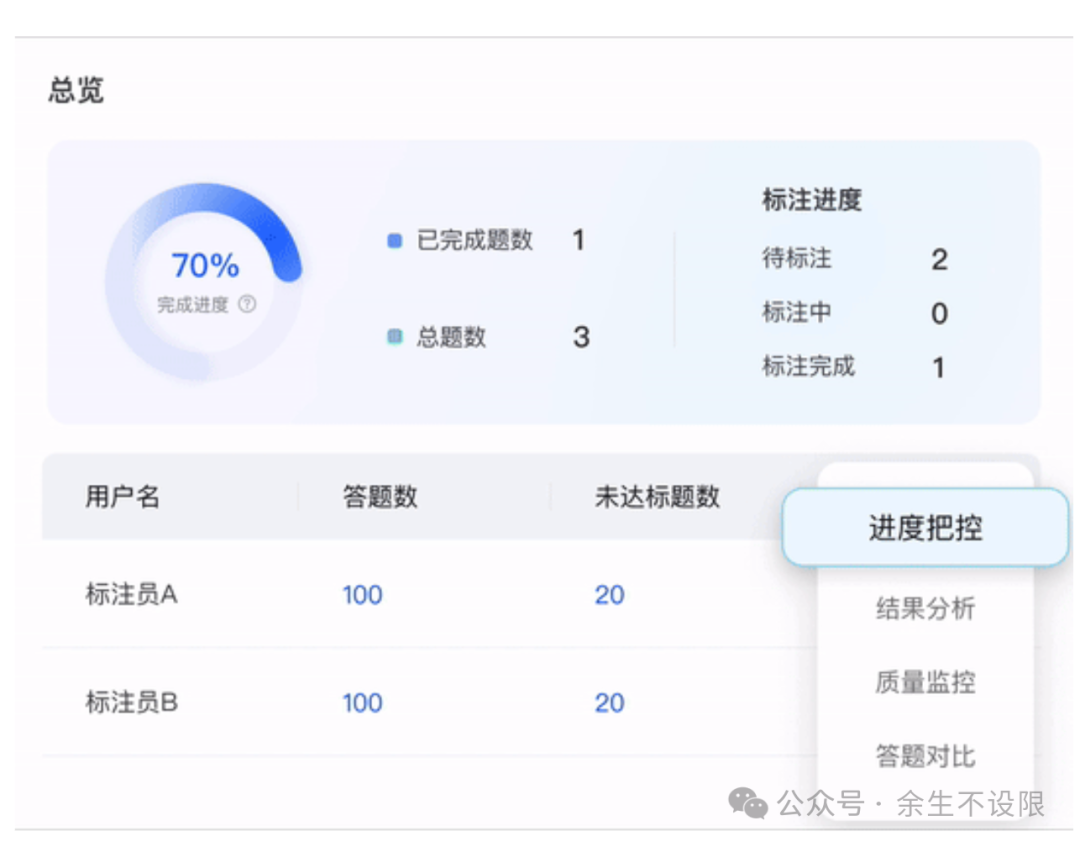Open 标注员B's 未达标题数 value 20
Viewport: 1080px width, 847px height.
[x=609, y=703]
